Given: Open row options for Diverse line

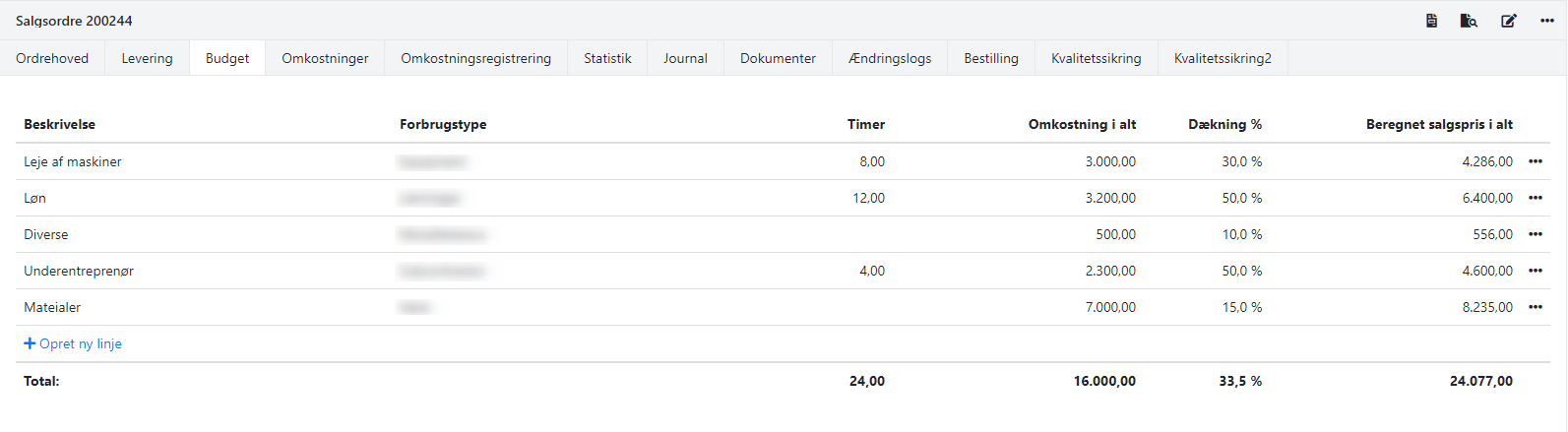Looking at the screenshot, I should (x=1535, y=234).
